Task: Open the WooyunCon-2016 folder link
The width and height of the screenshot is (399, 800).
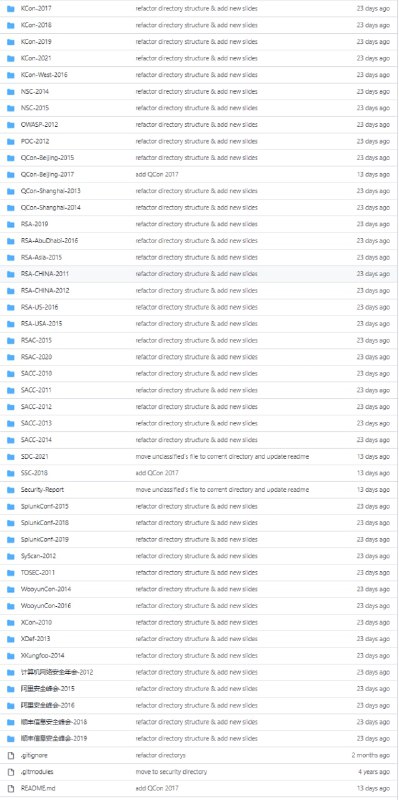Action: (46, 606)
